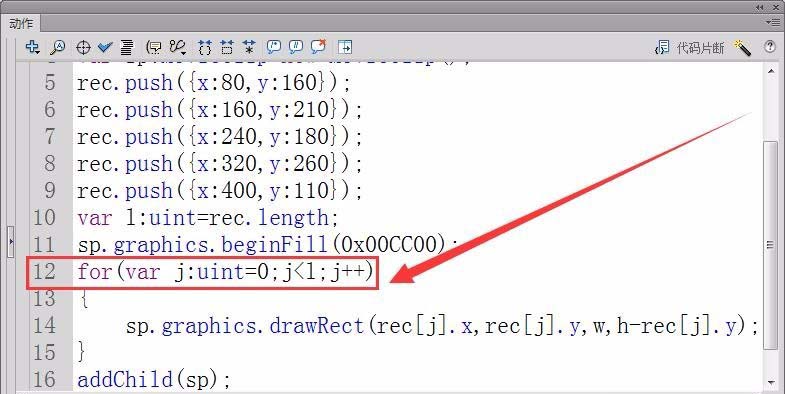Click the var l:uint=rec.length line
Image resolution: width=785 pixels, height=394 pixels.
point(208,218)
